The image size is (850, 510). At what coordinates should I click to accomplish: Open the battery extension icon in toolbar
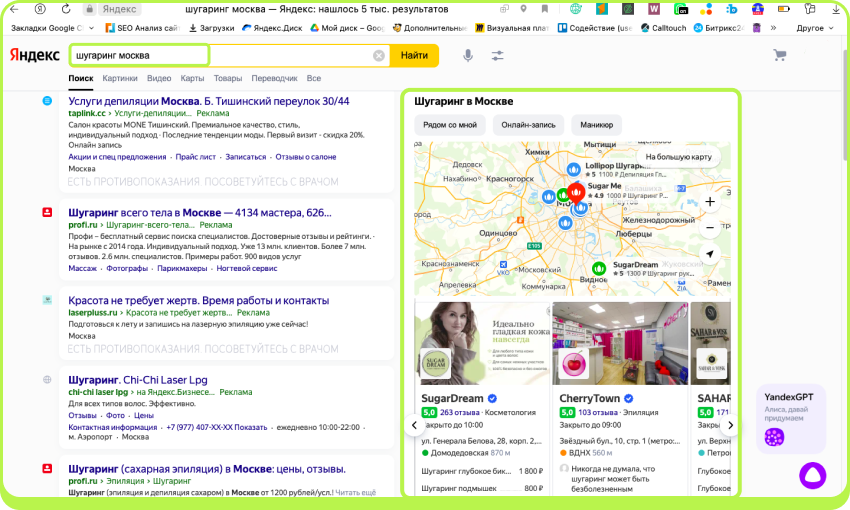(x=783, y=9)
